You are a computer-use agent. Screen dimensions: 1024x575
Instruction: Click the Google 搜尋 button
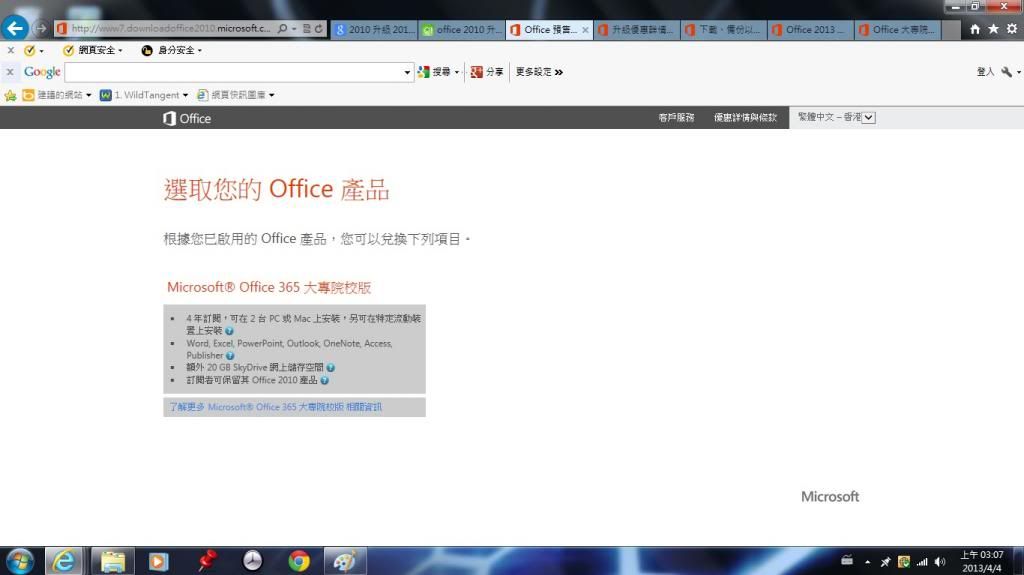(x=434, y=72)
